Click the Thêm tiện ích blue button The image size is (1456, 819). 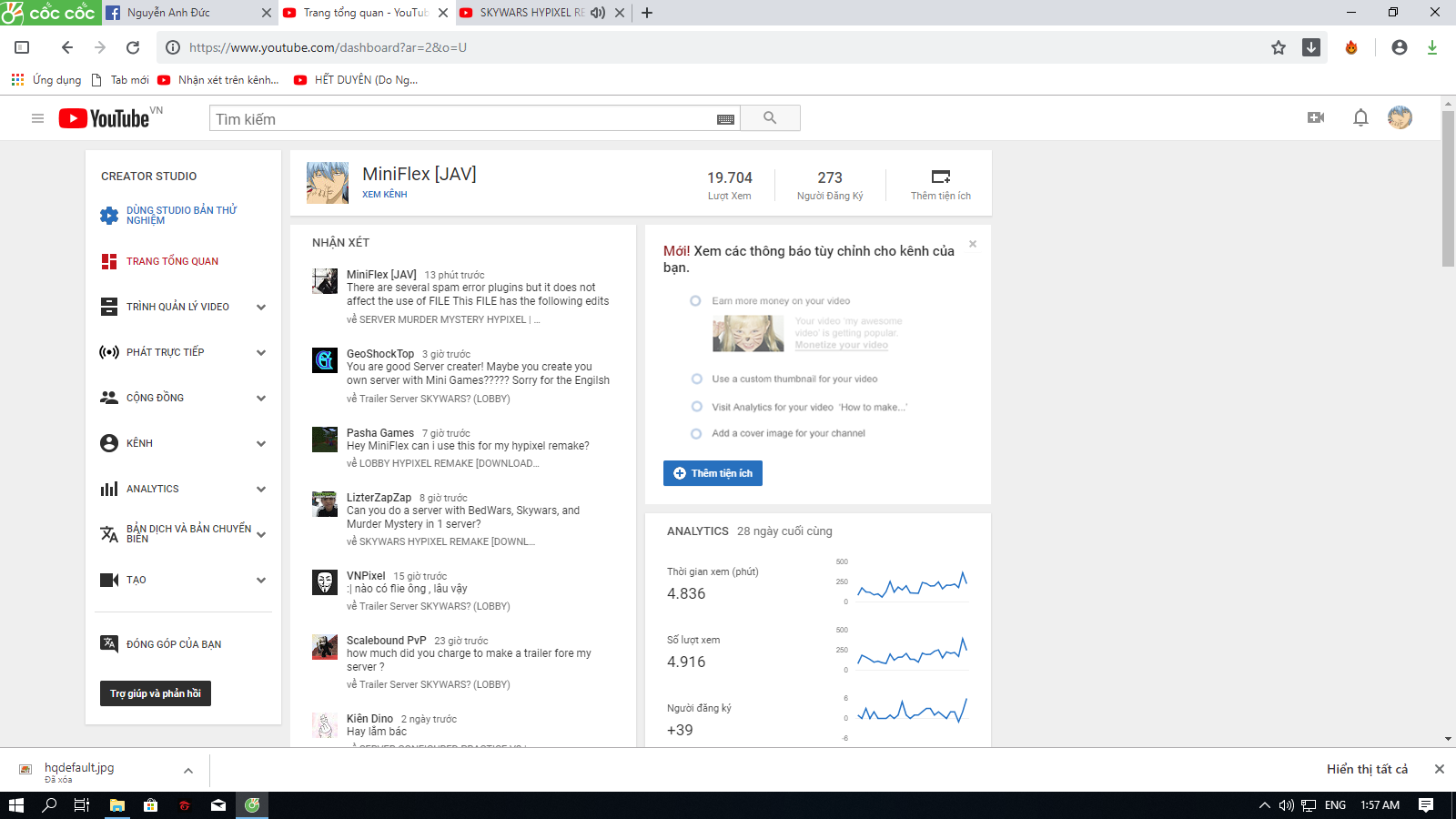(x=713, y=473)
